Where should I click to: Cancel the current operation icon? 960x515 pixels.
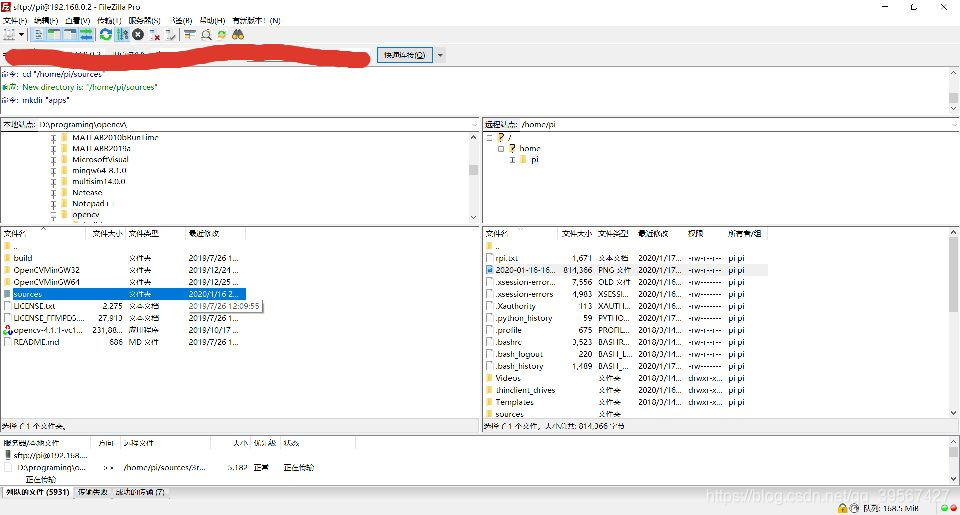click(138, 35)
